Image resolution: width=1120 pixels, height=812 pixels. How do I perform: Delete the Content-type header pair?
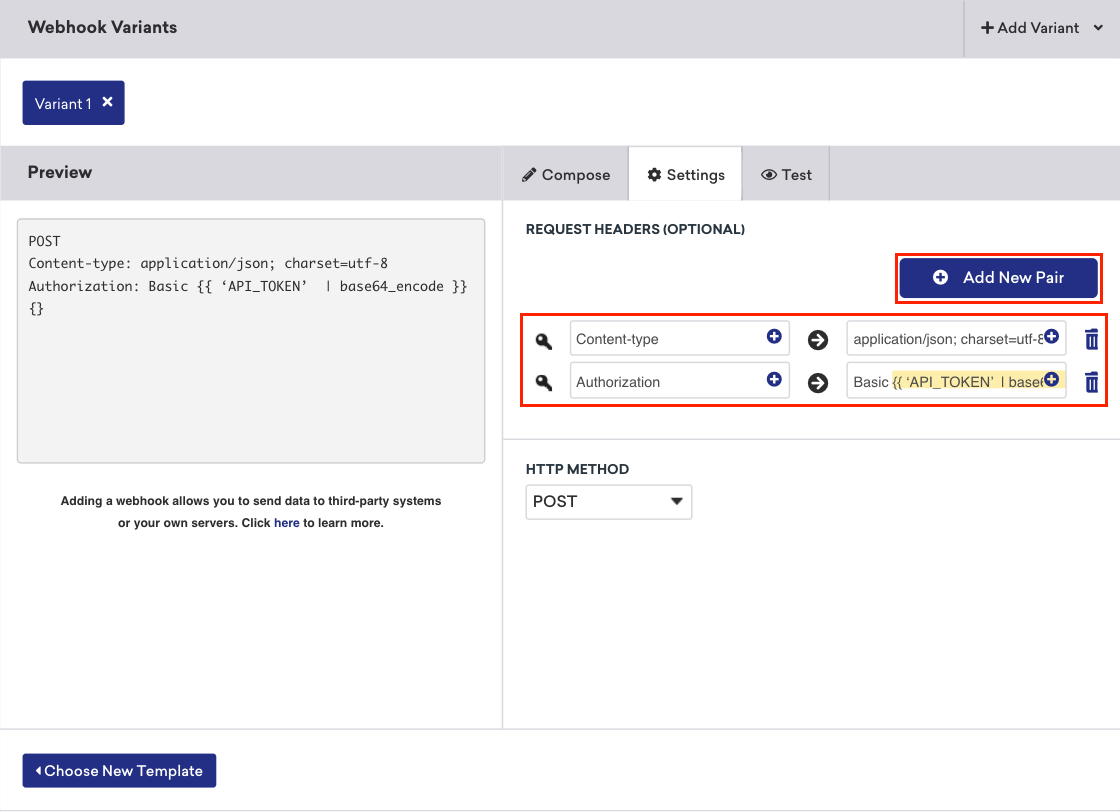tap(1092, 340)
